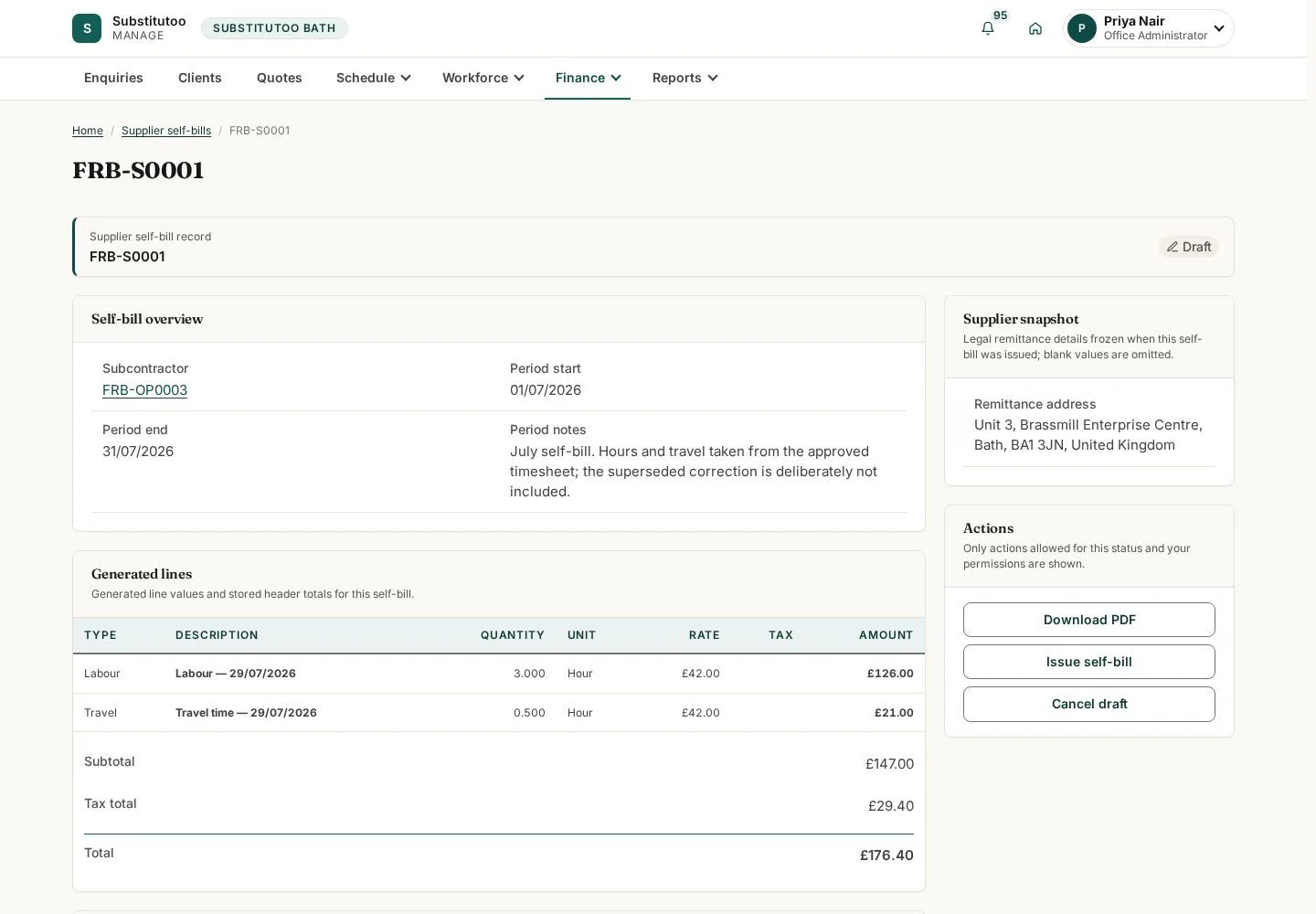This screenshot has width=1316, height=914.
Task: Click the DESCRIPTION column header
Action: click(217, 635)
